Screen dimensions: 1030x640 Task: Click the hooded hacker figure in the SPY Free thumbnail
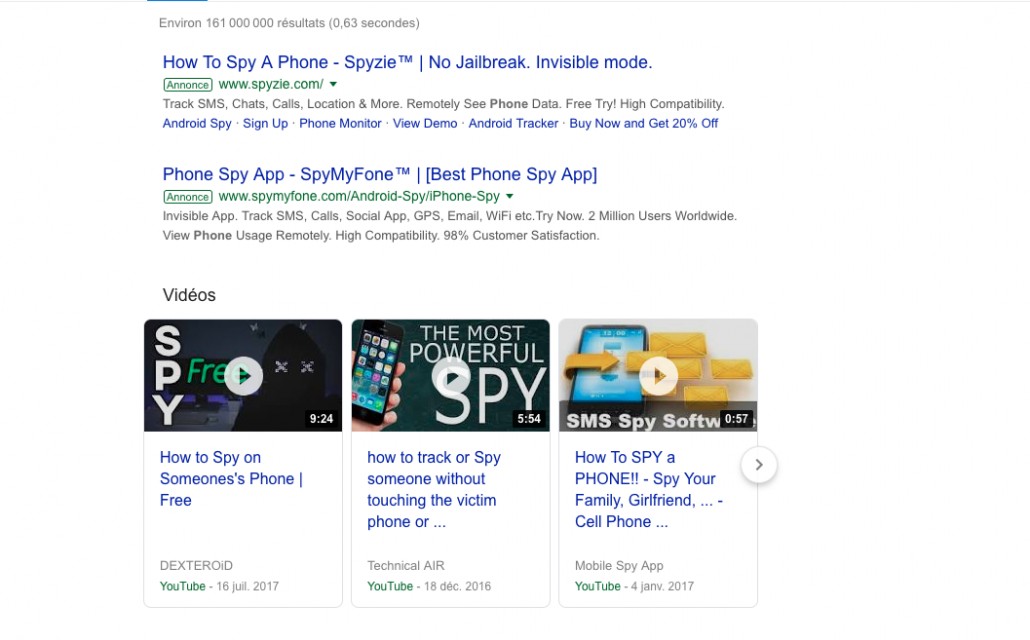(x=294, y=375)
